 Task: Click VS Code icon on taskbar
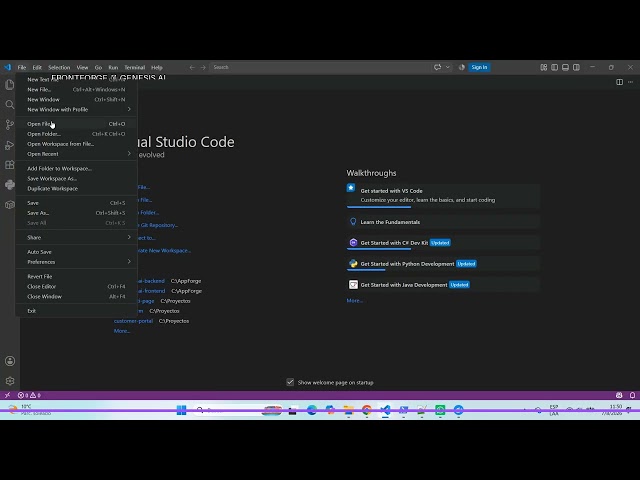385,410
